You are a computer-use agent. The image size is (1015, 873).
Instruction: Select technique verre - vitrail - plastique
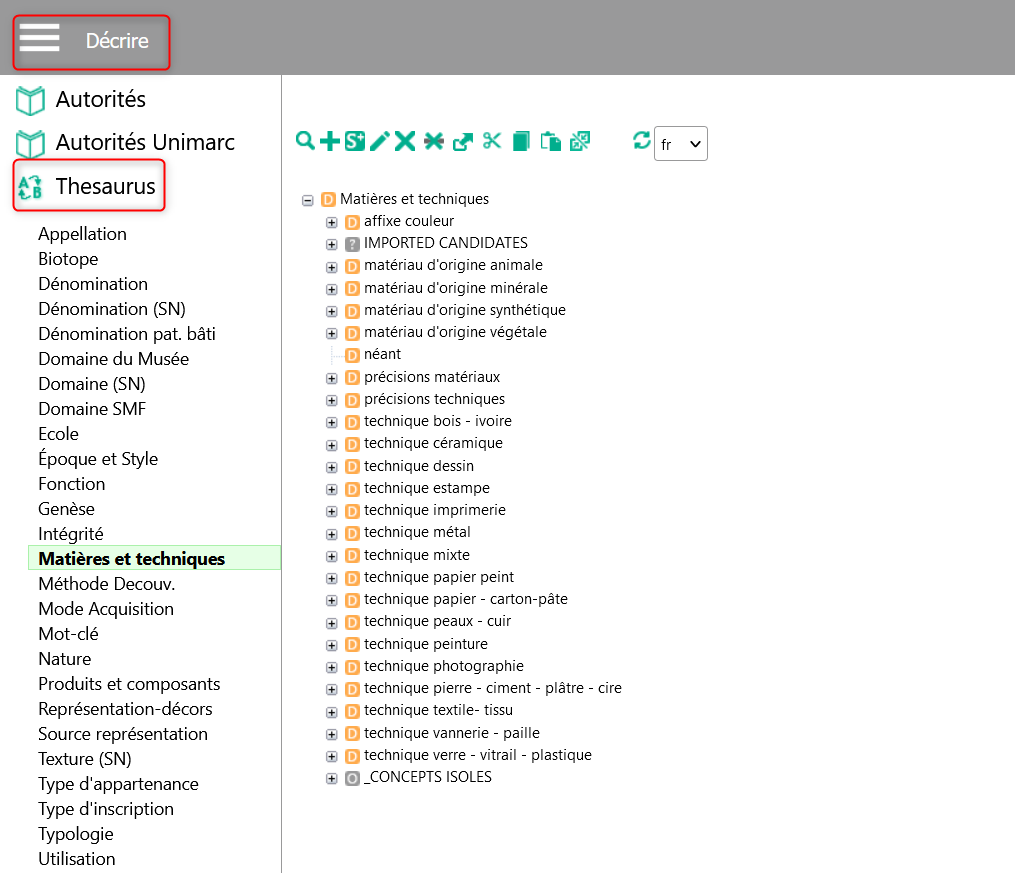tap(478, 755)
